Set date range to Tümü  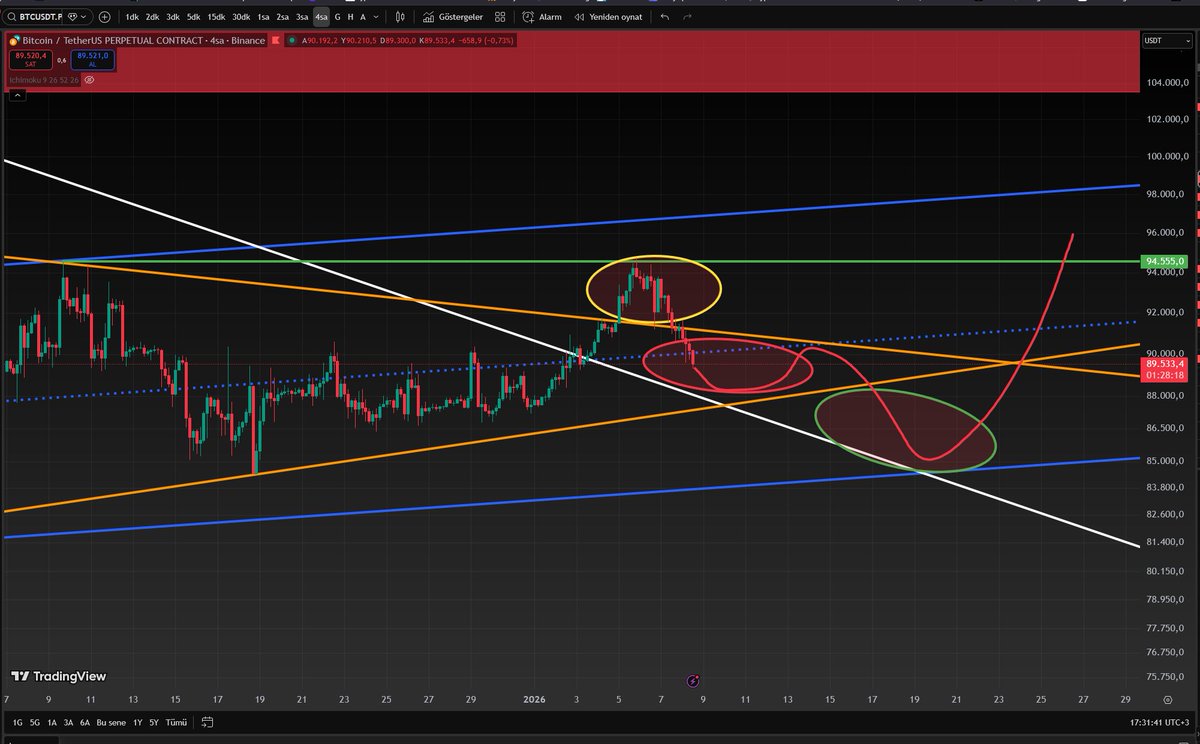coord(176,722)
